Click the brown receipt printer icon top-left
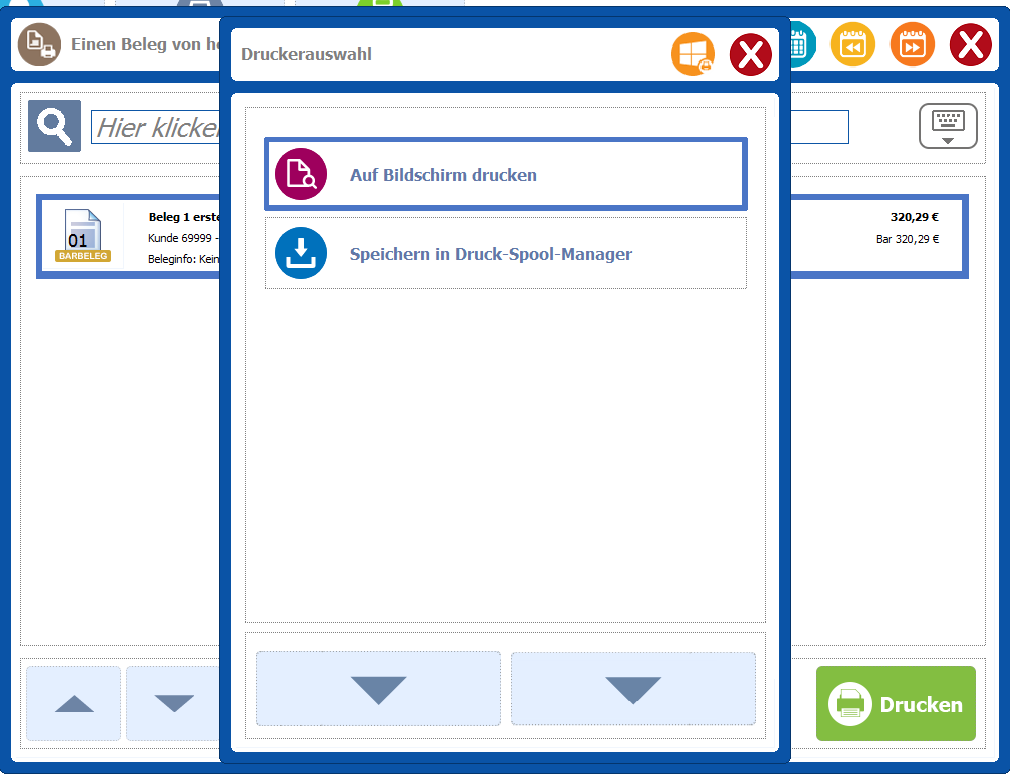 [39, 45]
